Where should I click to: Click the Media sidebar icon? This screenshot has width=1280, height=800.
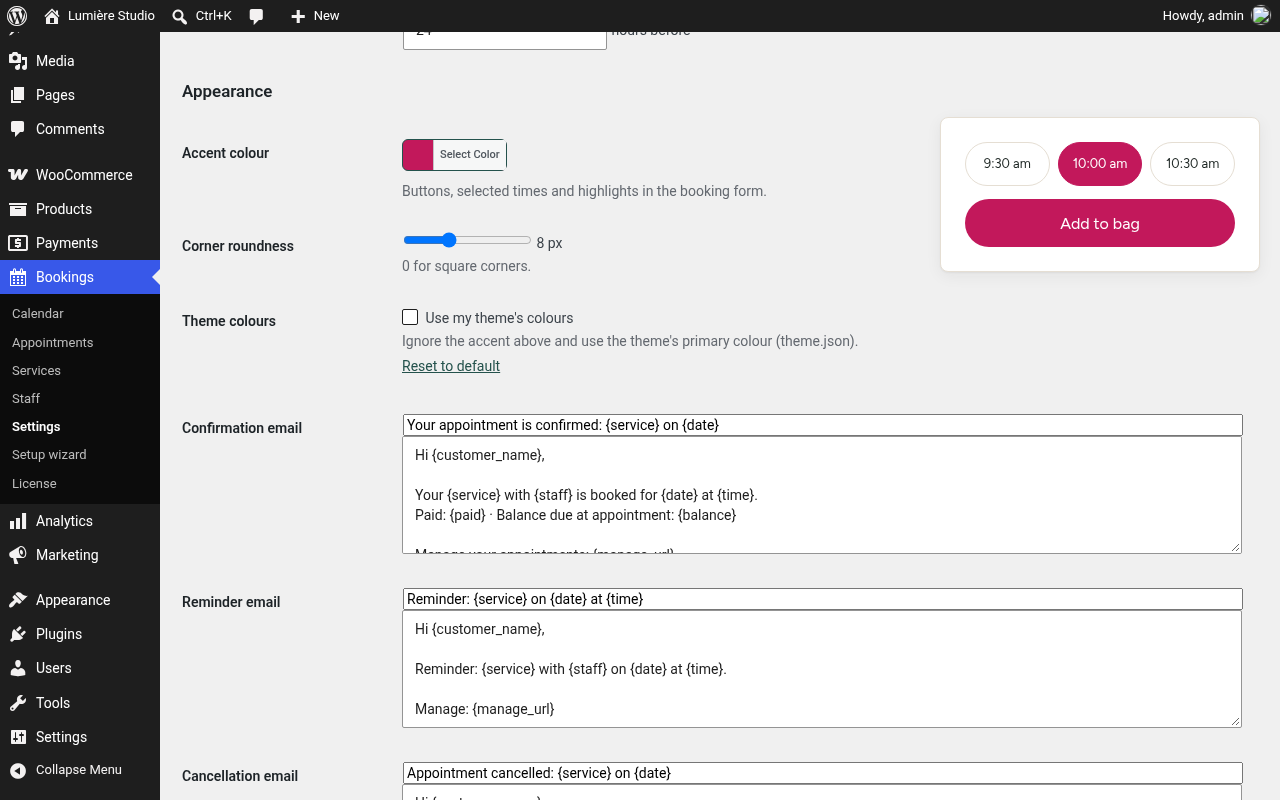(18, 61)
